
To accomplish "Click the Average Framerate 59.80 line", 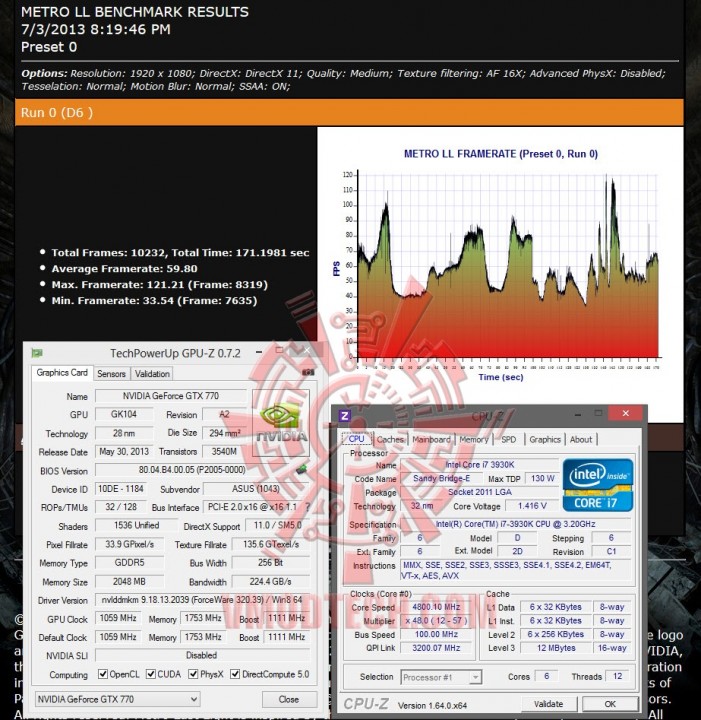I will coord(124,269).
